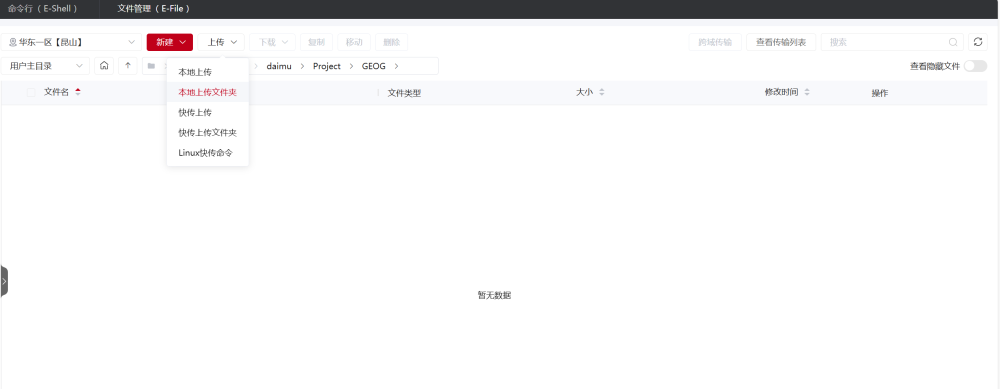Viewport: 1000px width, 389px height.
Task: Sort by modified time arrows
Action: (807, 92)
